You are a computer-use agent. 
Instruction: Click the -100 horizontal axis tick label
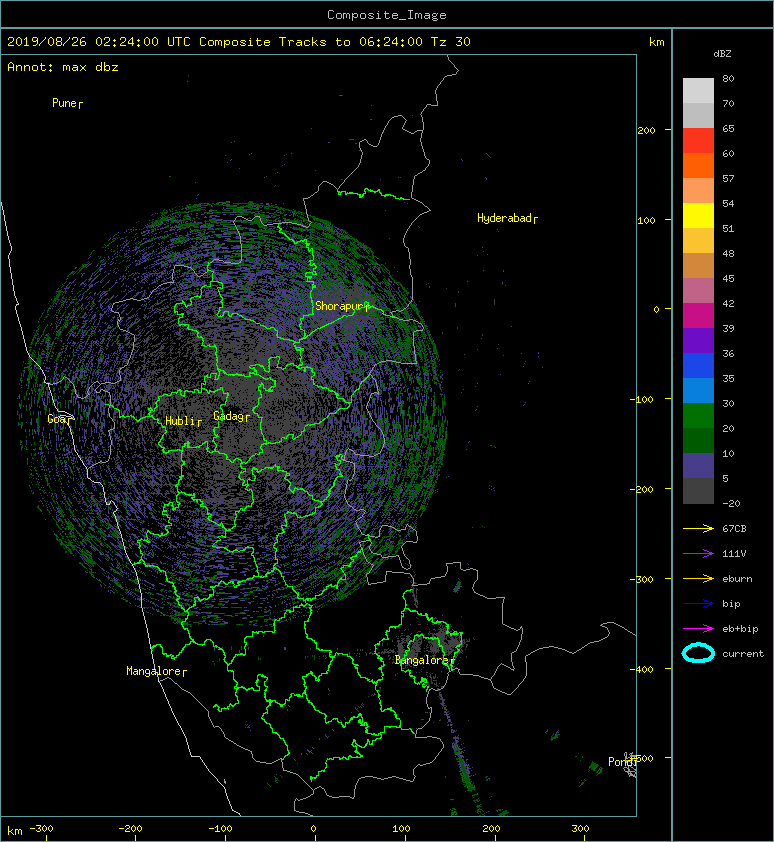(220, 829)
